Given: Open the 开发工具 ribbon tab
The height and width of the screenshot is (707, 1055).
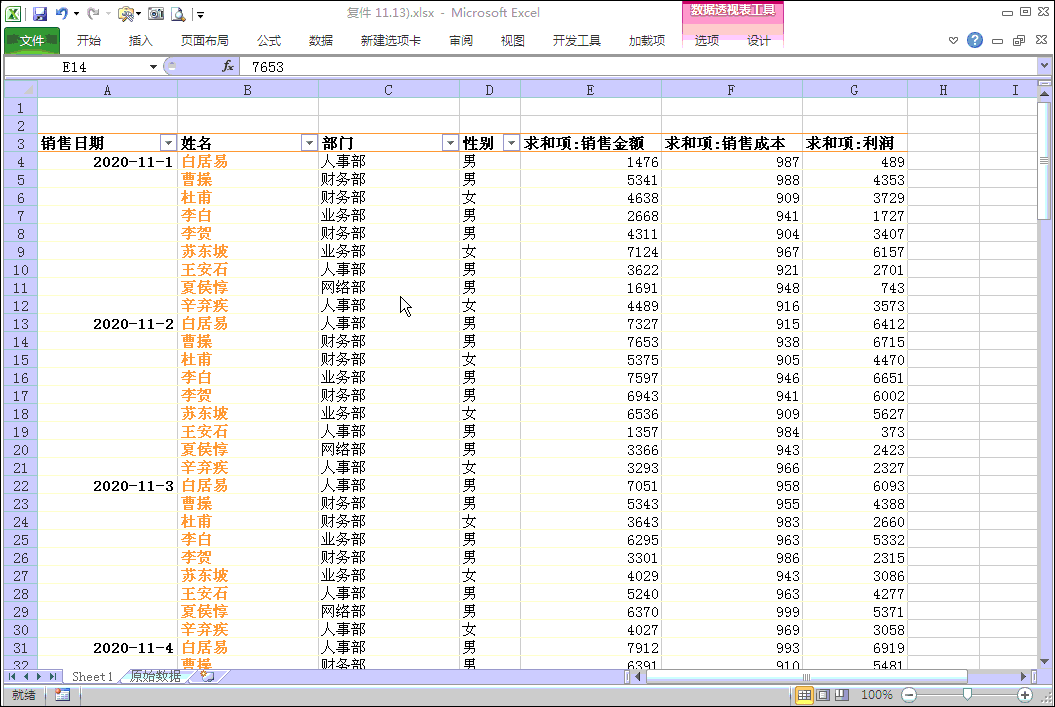Looking at the screenshot, I should (x=577, y=40).
